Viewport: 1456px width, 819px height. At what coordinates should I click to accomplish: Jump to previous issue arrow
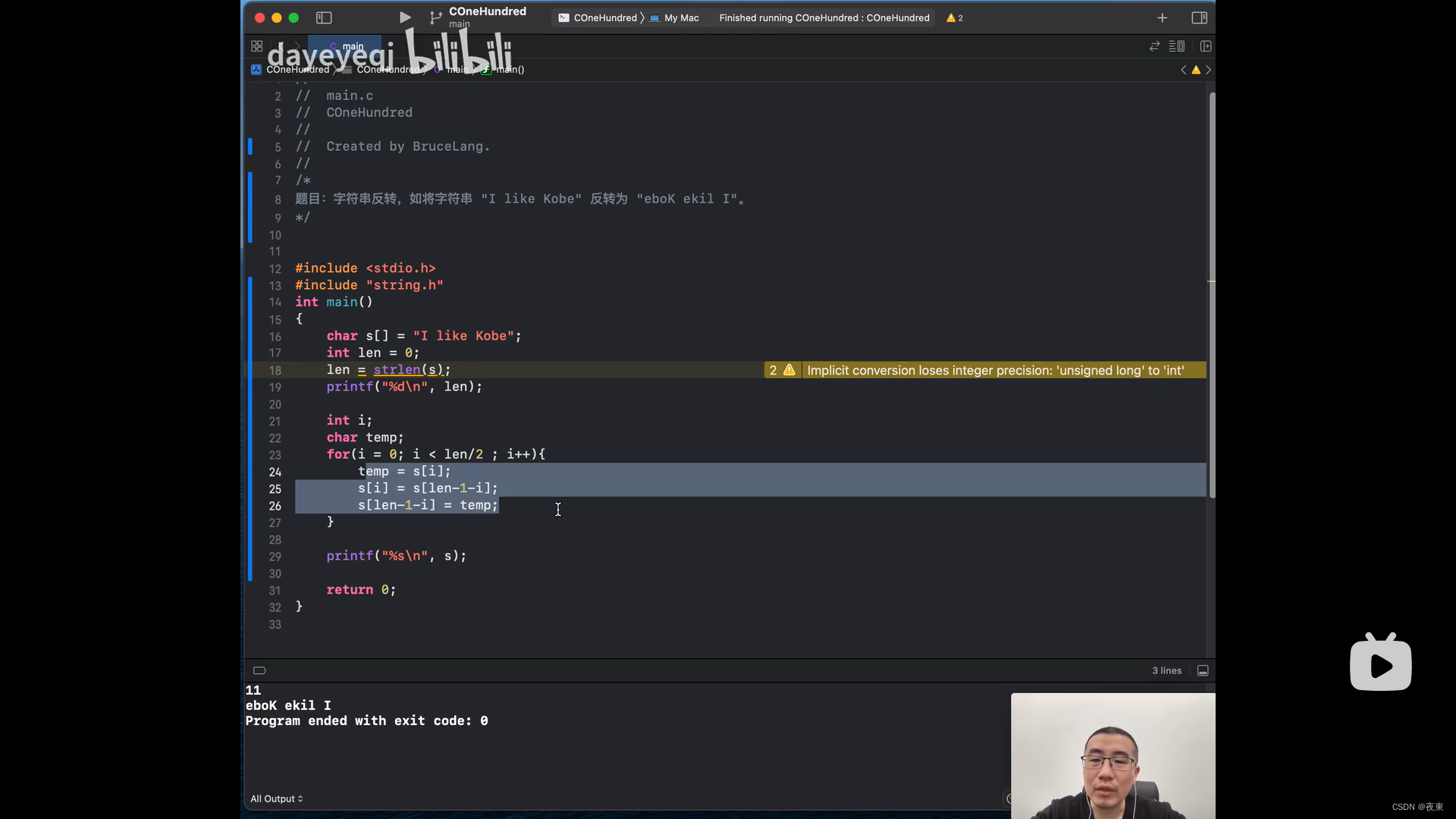click(x=1183, y=70)
